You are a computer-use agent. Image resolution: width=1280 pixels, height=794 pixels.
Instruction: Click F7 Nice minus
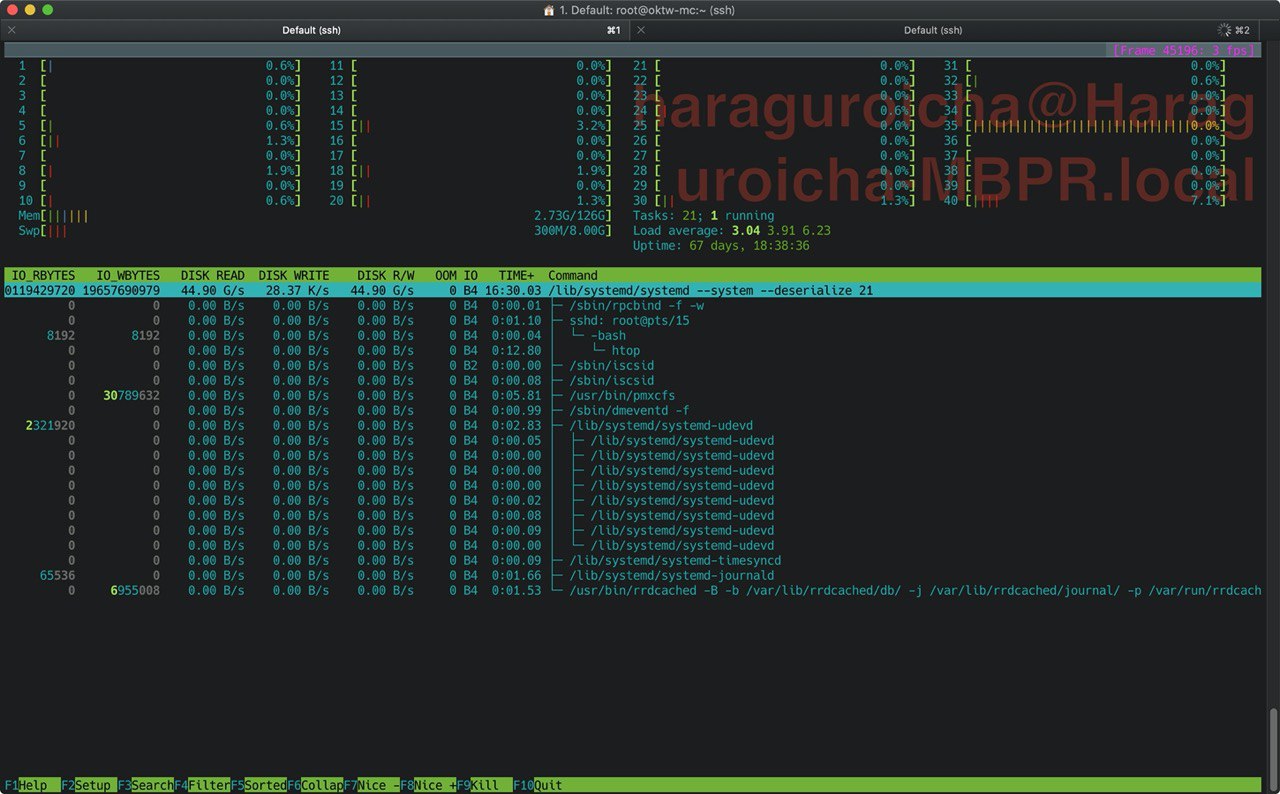371,785
